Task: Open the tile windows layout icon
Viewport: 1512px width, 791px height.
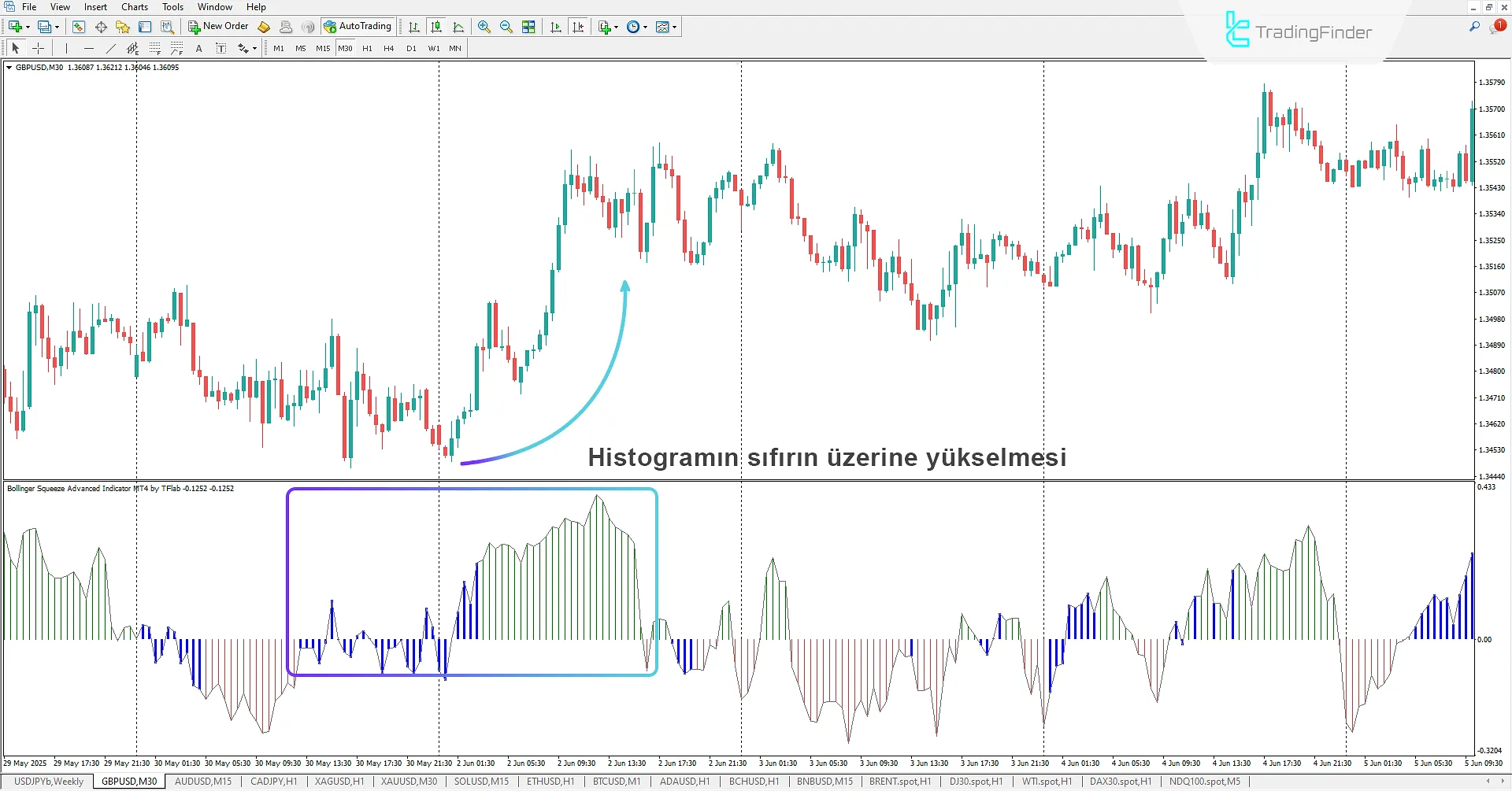Action: pos(528,27)
